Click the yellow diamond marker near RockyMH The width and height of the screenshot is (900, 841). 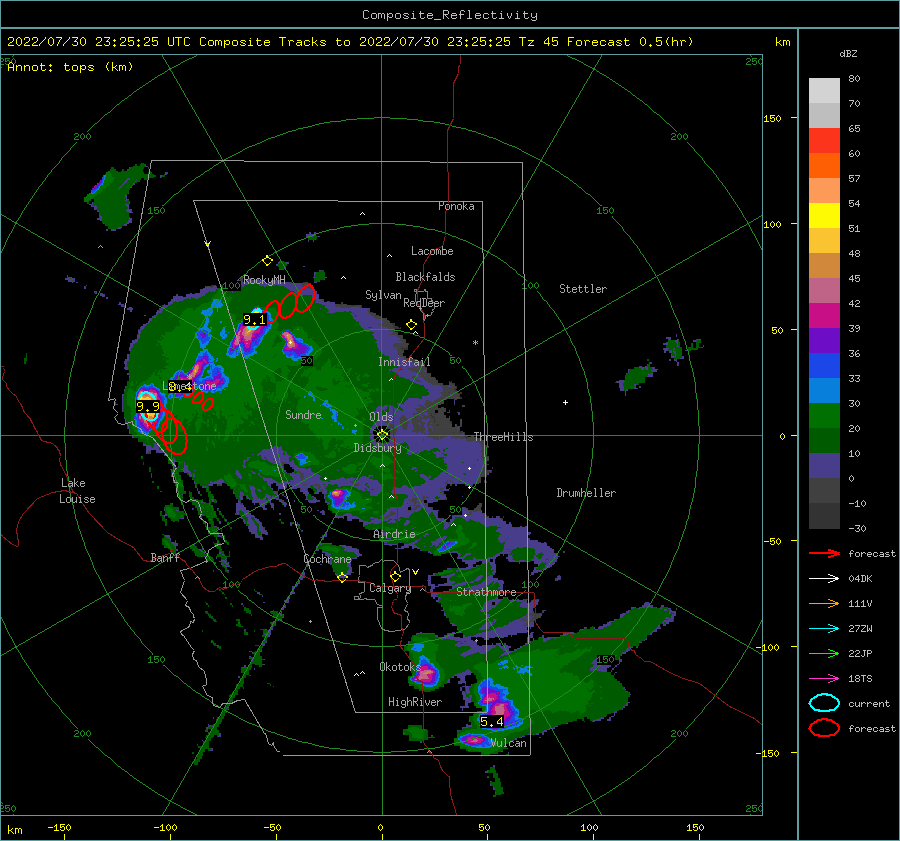[x=267, y=261]
